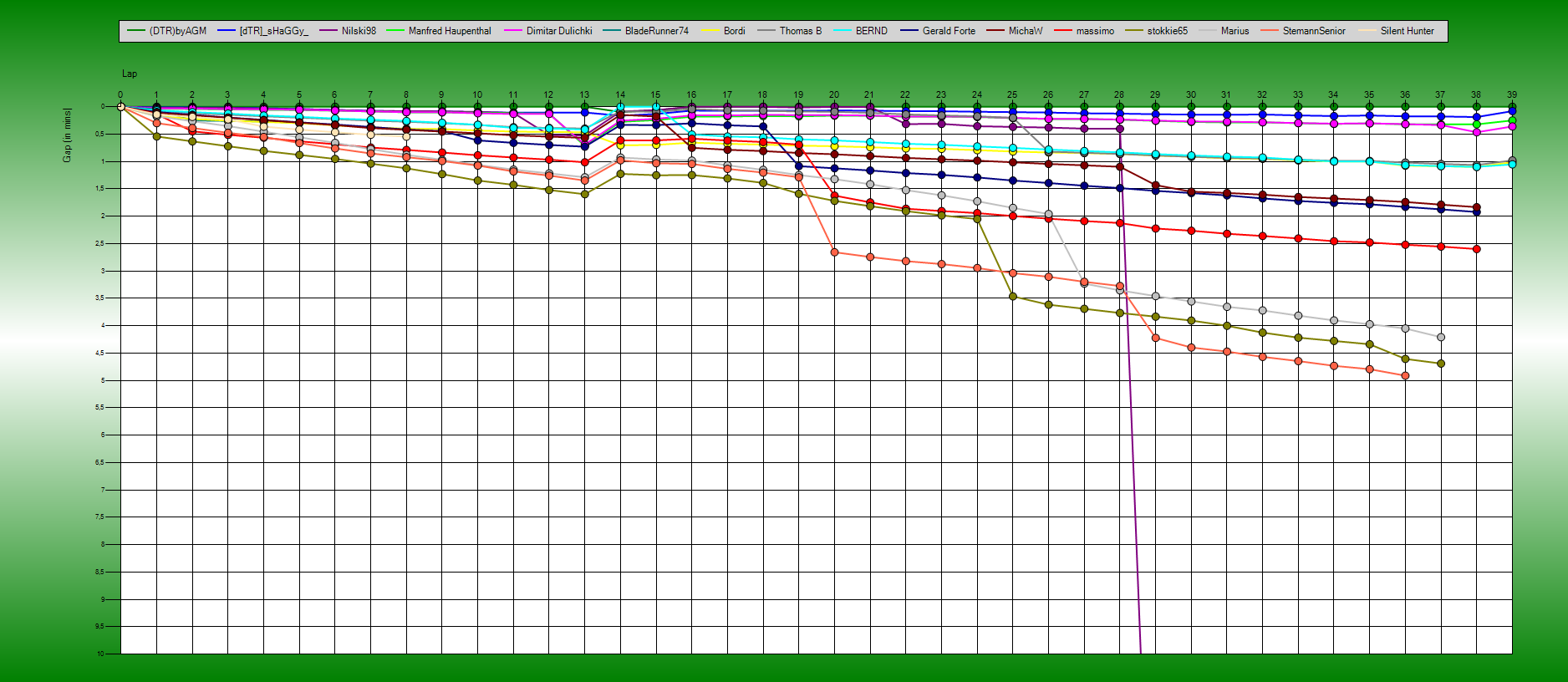Click Nilski98 purple data point at lap 28
1568x682 pixels.
[x=1119, y=129]
